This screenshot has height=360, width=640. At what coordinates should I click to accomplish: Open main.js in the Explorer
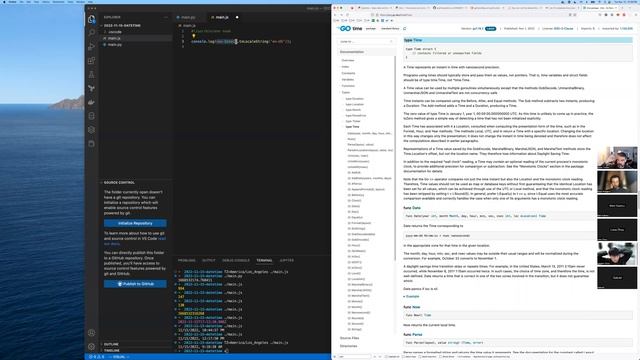pyautogui.click(x=114, y=38)
